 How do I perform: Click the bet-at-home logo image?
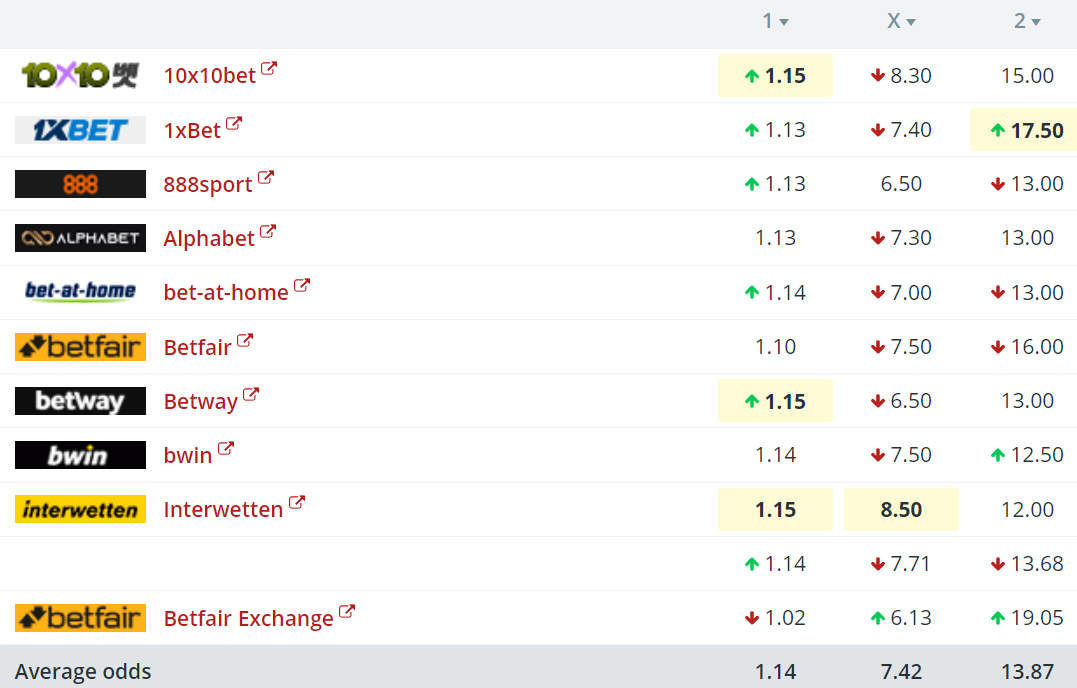pyautogui.click(x=80, y=292)
